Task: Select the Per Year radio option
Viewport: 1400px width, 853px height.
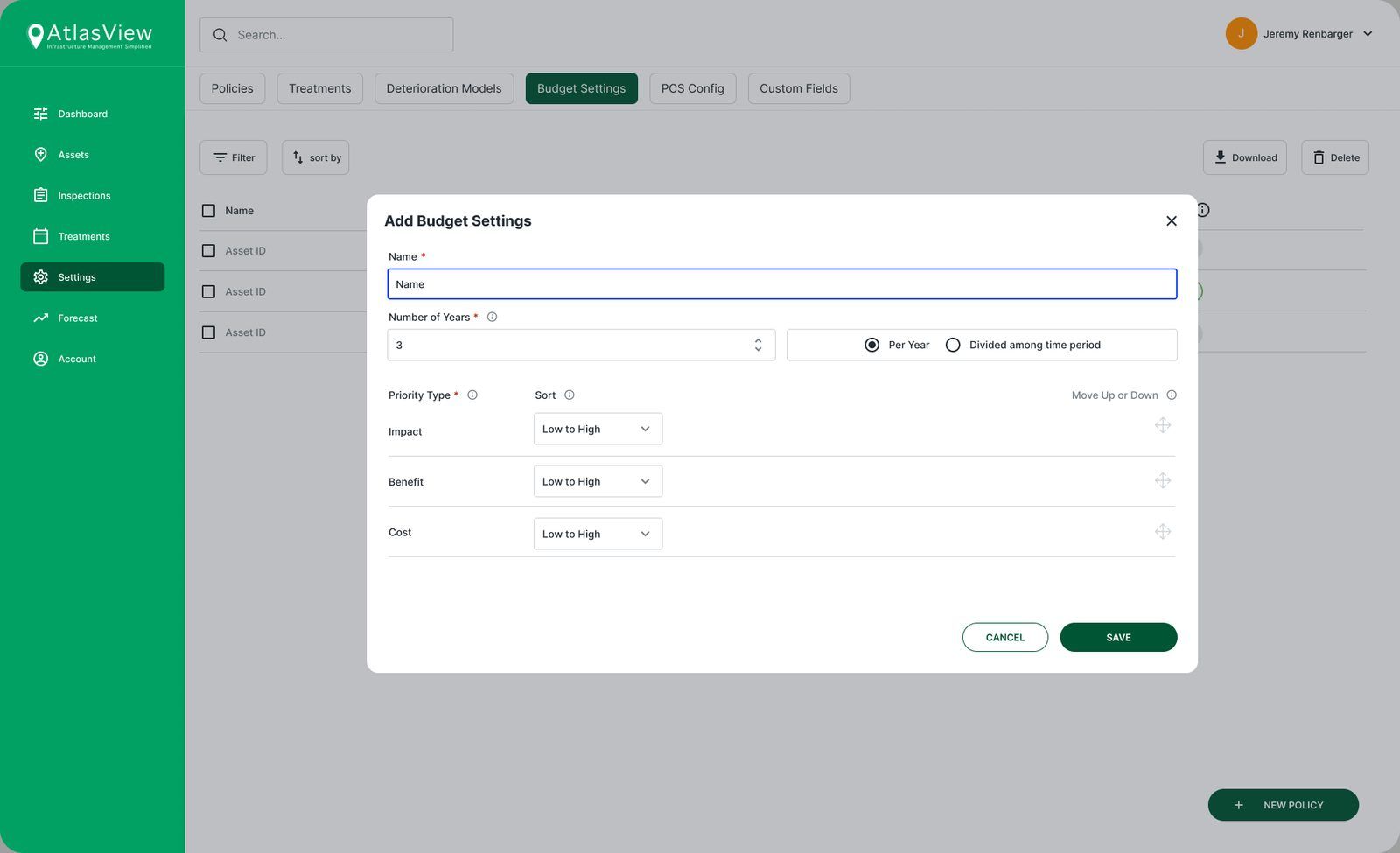Action: pos(871,345)
